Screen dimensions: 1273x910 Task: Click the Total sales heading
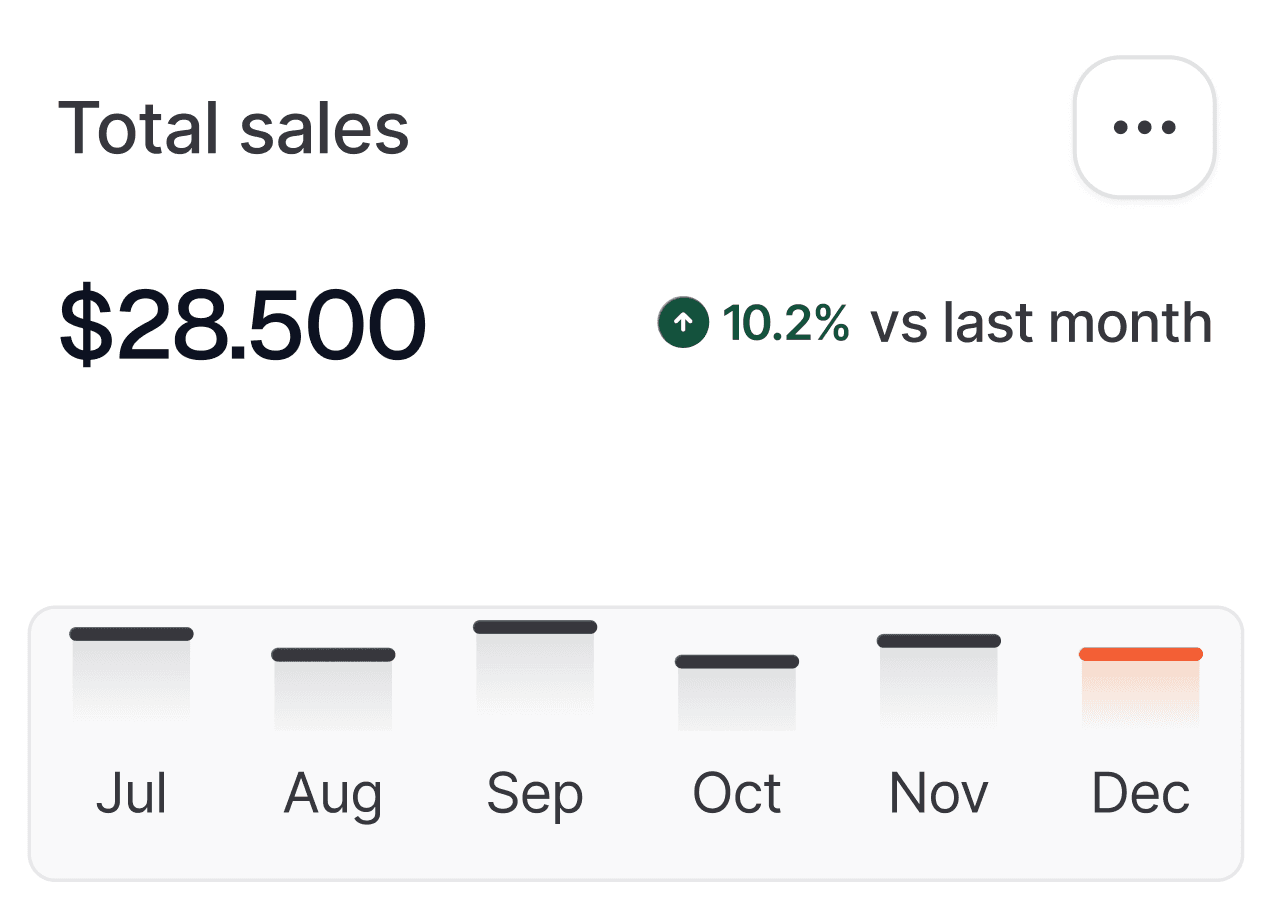233,128
